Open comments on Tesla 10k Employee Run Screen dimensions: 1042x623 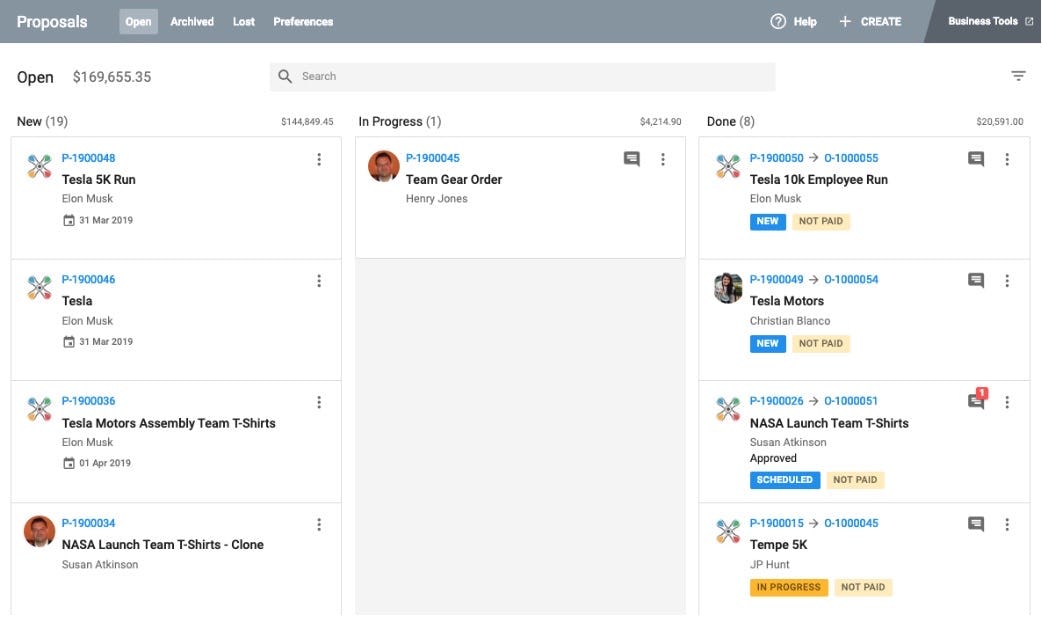pyautogui.click(x=975, y=158)
